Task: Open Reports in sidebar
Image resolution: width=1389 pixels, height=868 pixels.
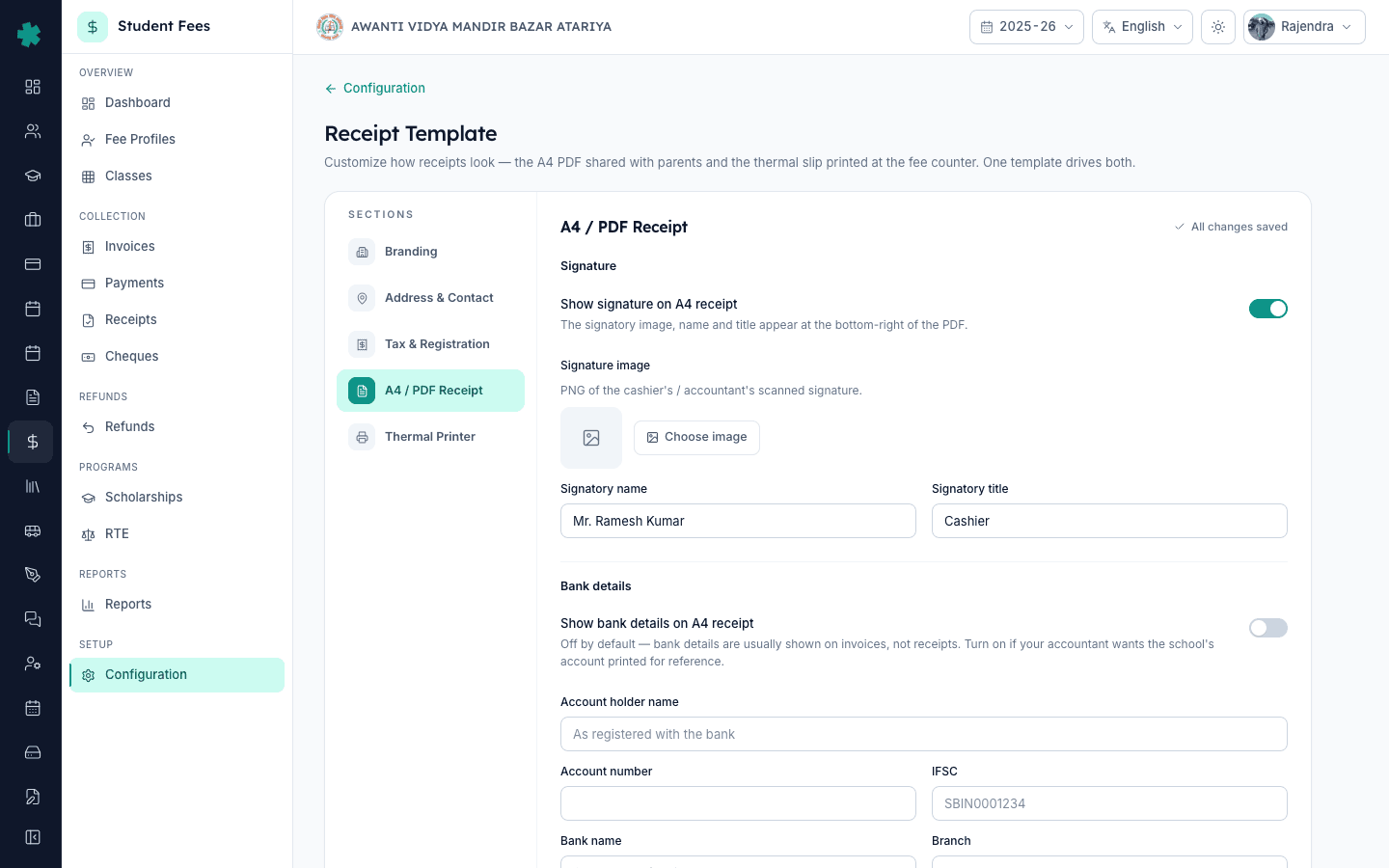Action: tap(177, 605)
